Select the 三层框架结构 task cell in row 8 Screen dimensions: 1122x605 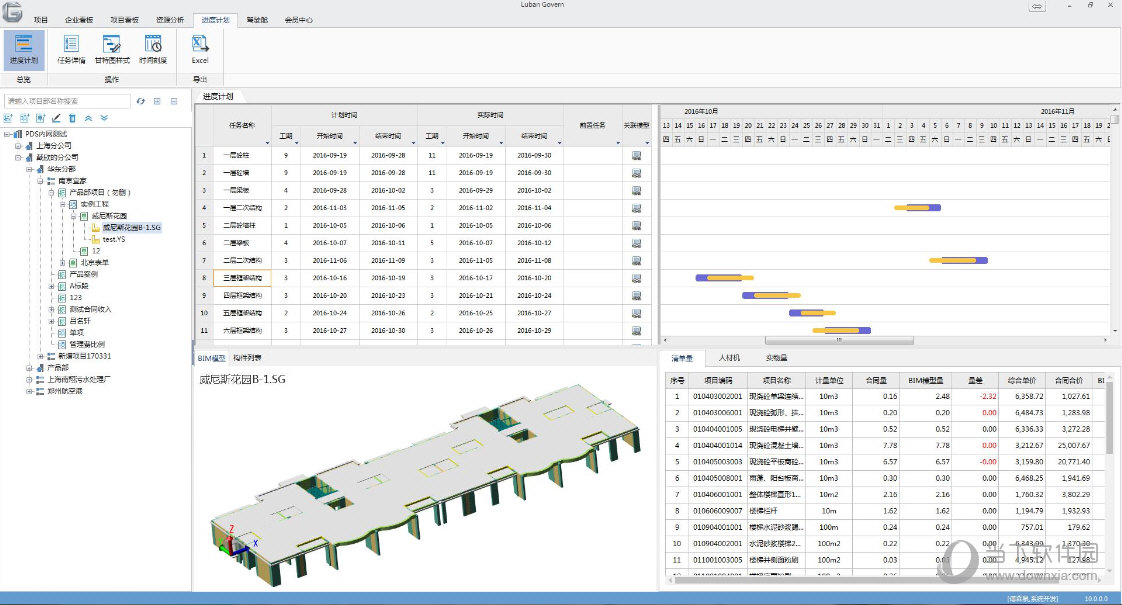243,278
